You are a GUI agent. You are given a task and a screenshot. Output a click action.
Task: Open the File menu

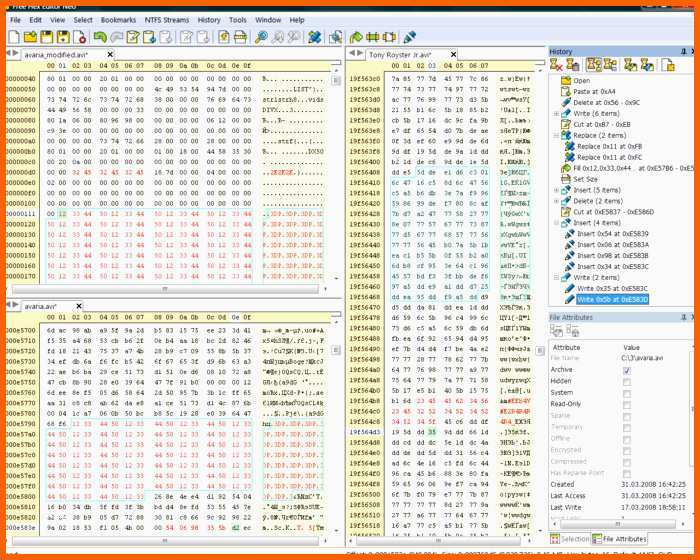tap(15, 20)
